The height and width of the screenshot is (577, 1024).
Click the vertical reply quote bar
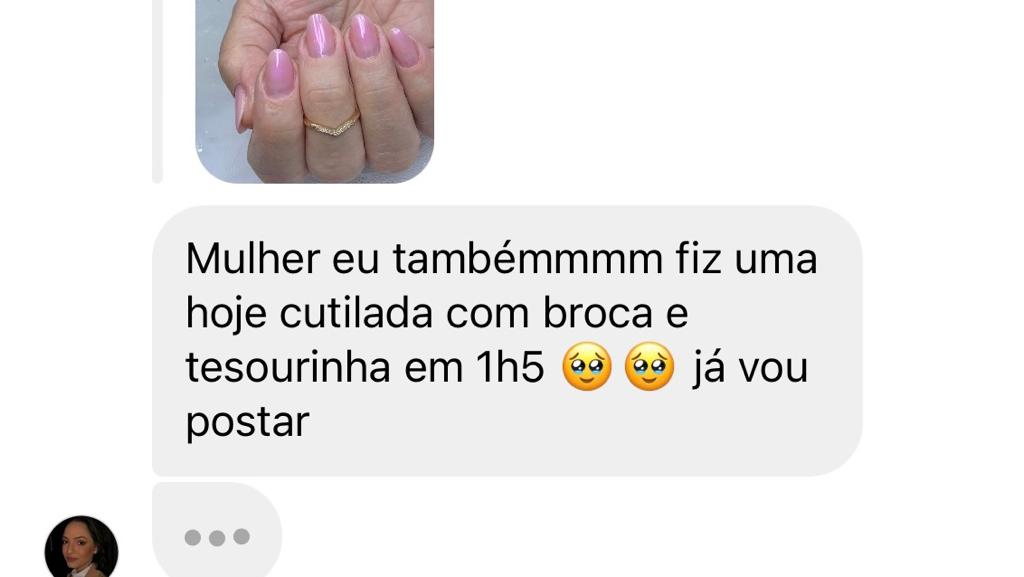(157, 91)
